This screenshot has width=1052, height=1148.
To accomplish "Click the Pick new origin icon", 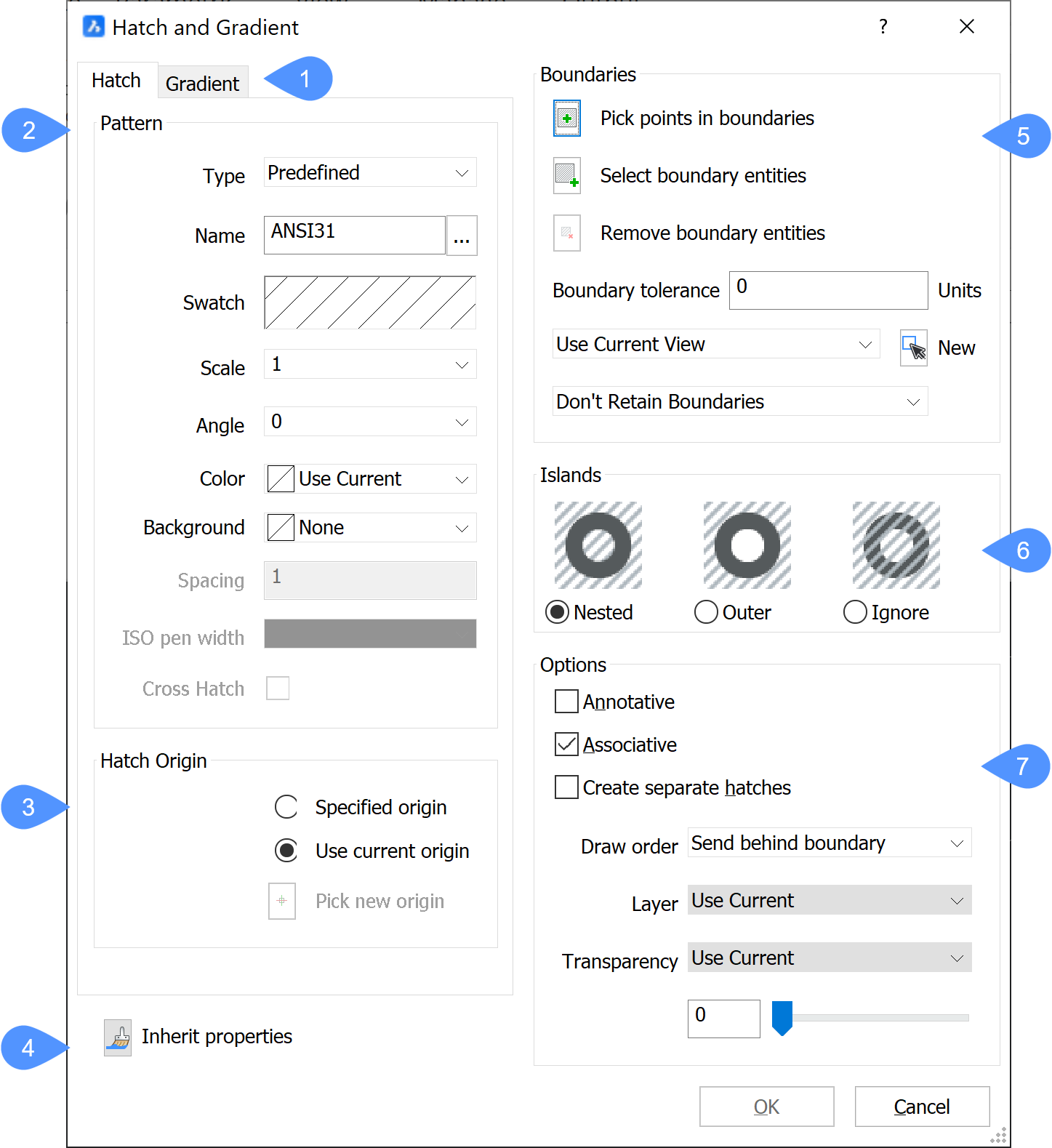I will coord(282,902).
